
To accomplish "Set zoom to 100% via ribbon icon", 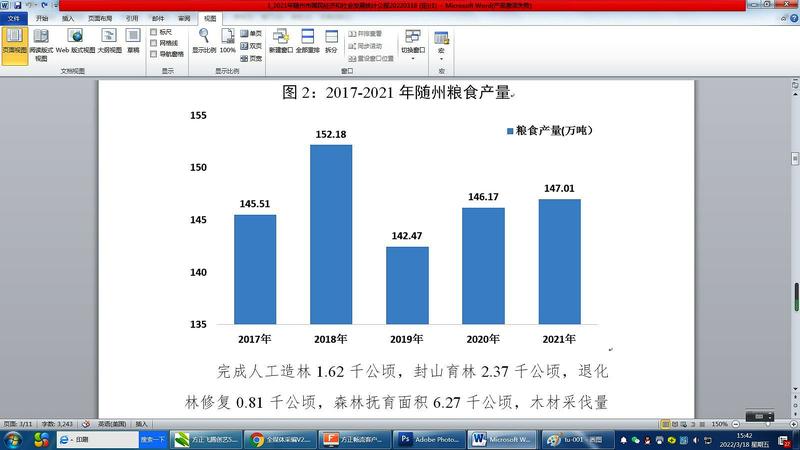I will coord(228,41).
